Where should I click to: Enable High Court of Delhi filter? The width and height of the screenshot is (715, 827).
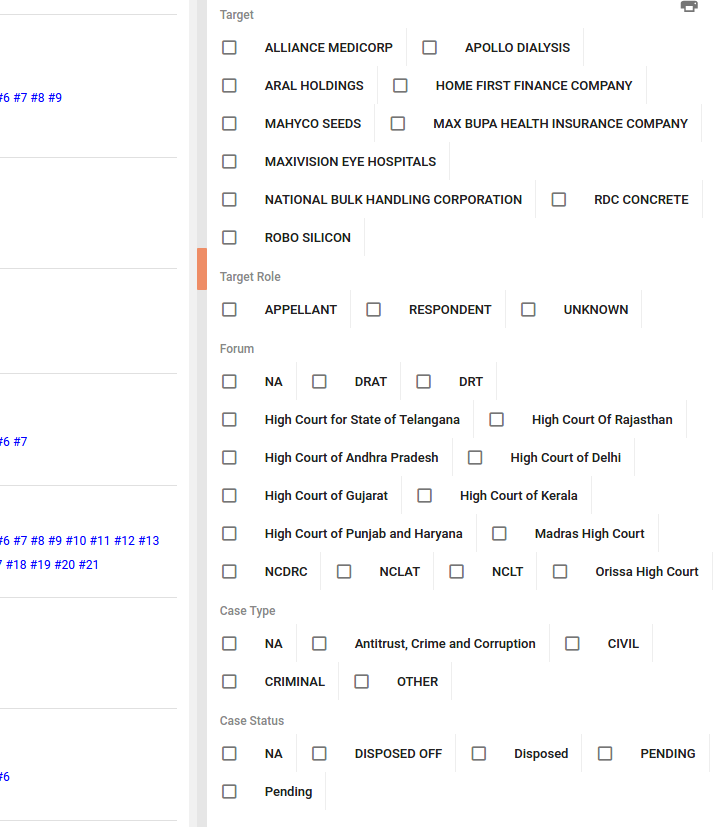pos(475,457)
